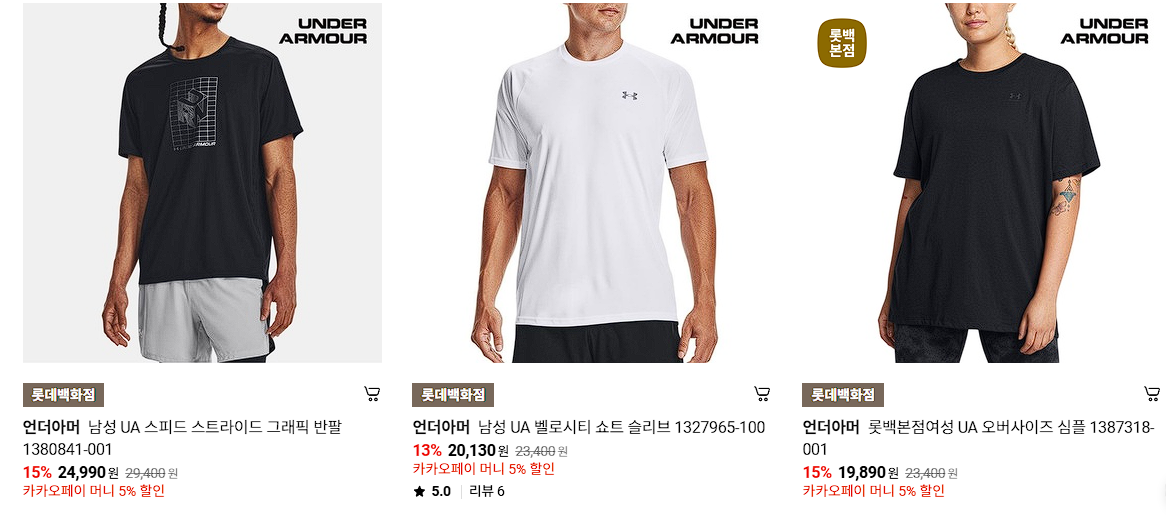Open 남성 UA 스피드 스트라이드 그래픽 반팔 title
Viewport: 1166px width, 515px height.
pyautogui.click(x=216, y=427)
